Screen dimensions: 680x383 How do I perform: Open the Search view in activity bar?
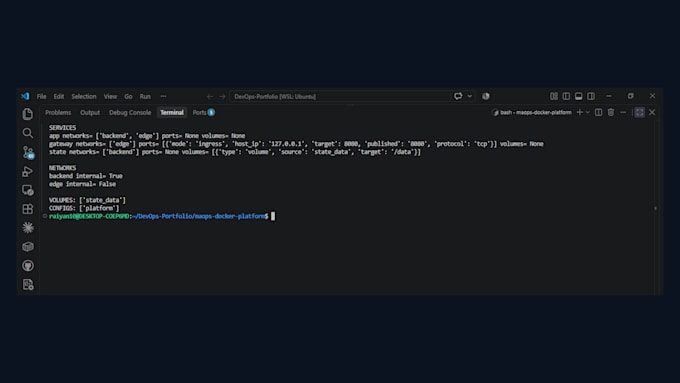click(x=28, y=133)
